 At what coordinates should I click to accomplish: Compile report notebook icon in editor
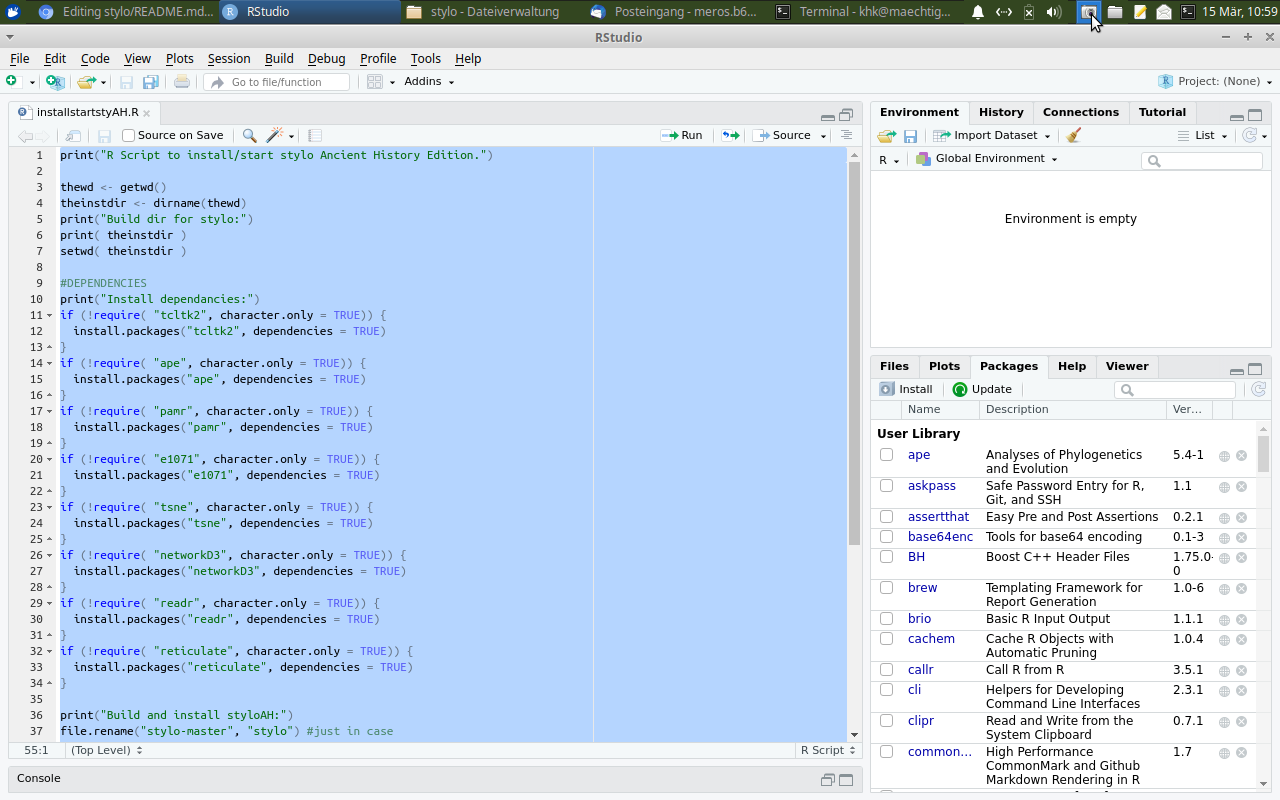[314, 136]
